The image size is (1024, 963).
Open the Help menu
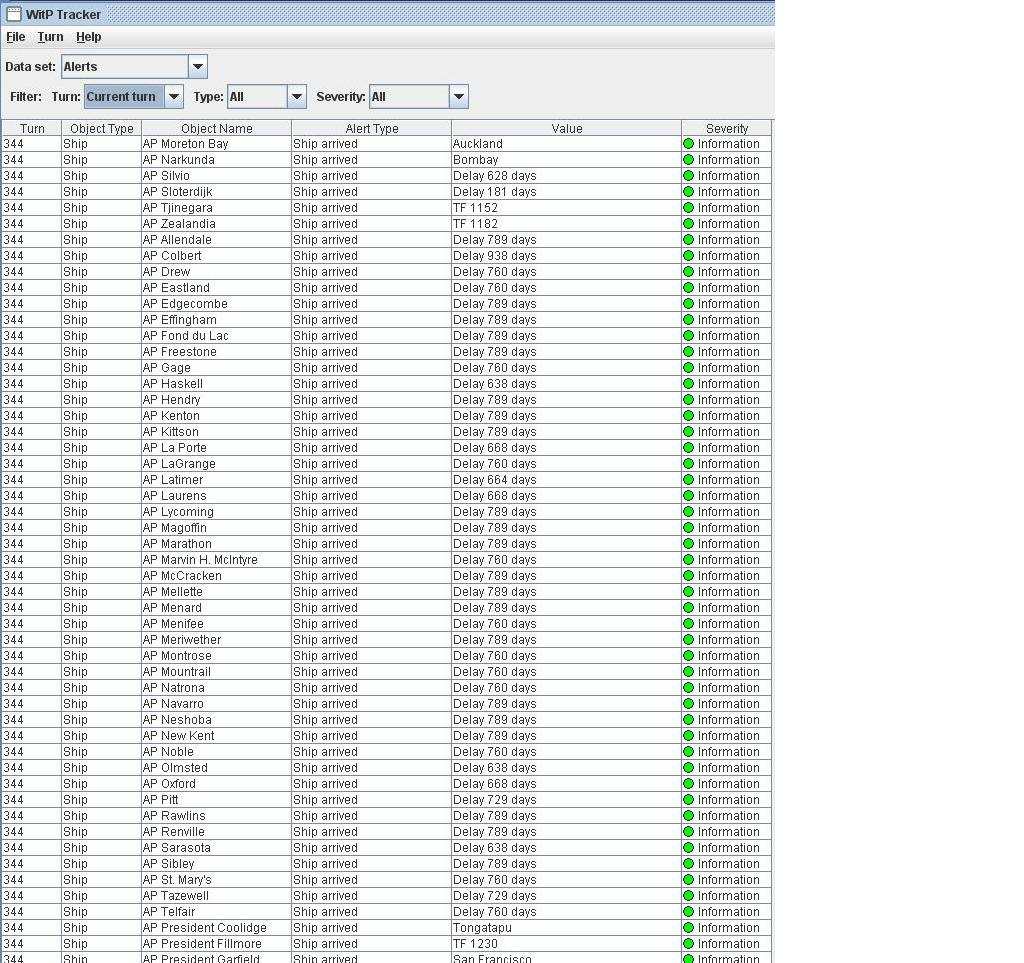click(89, 37)
